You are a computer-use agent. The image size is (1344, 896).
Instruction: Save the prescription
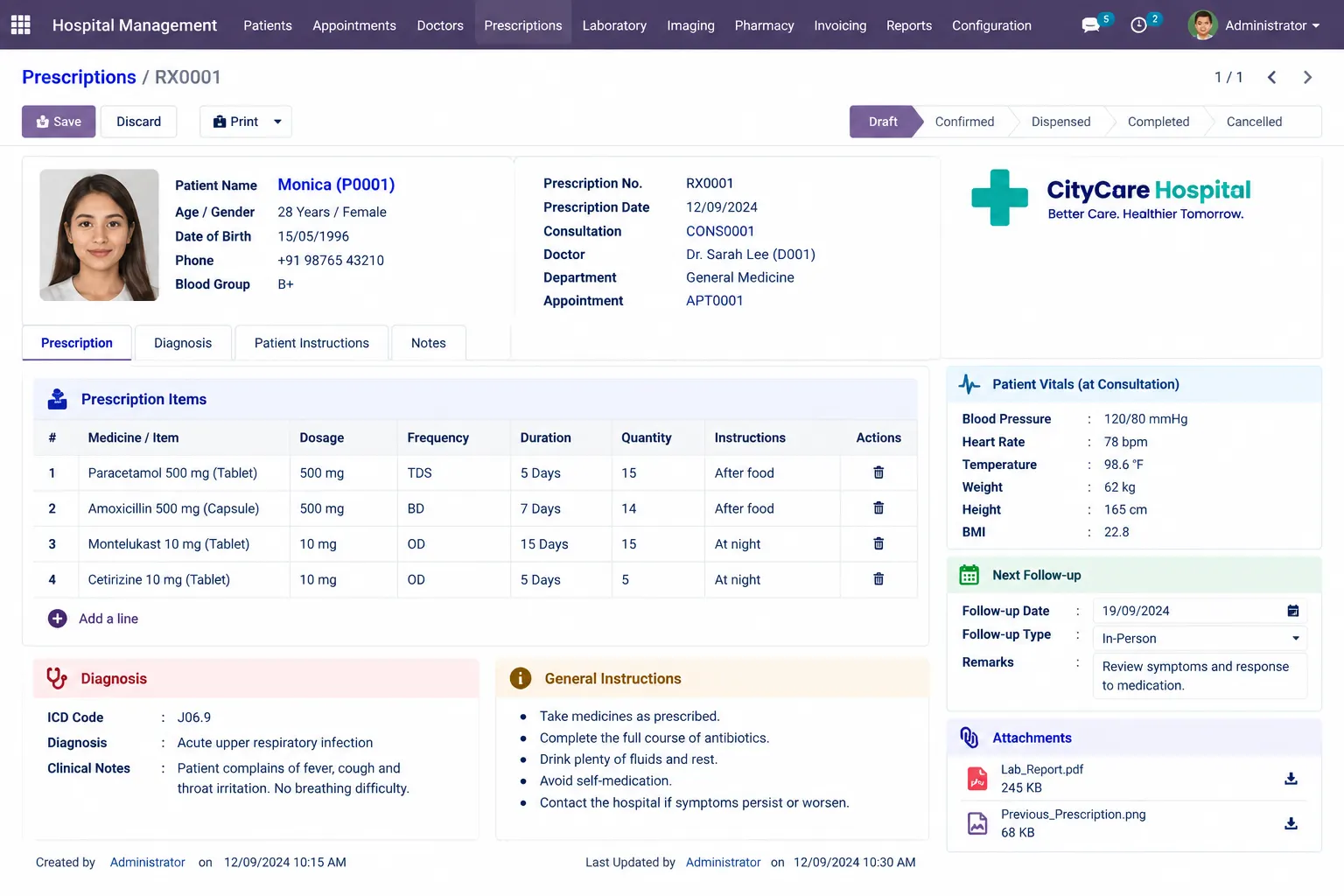59,122
